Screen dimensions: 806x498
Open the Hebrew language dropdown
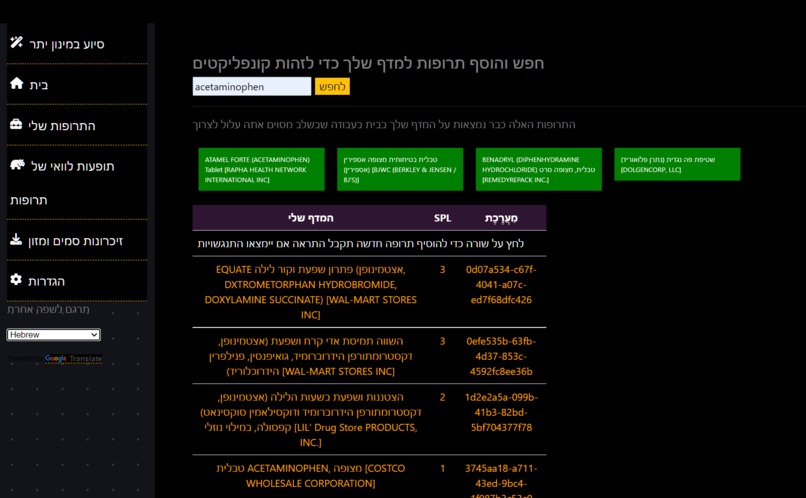click(x=53, y=335)
